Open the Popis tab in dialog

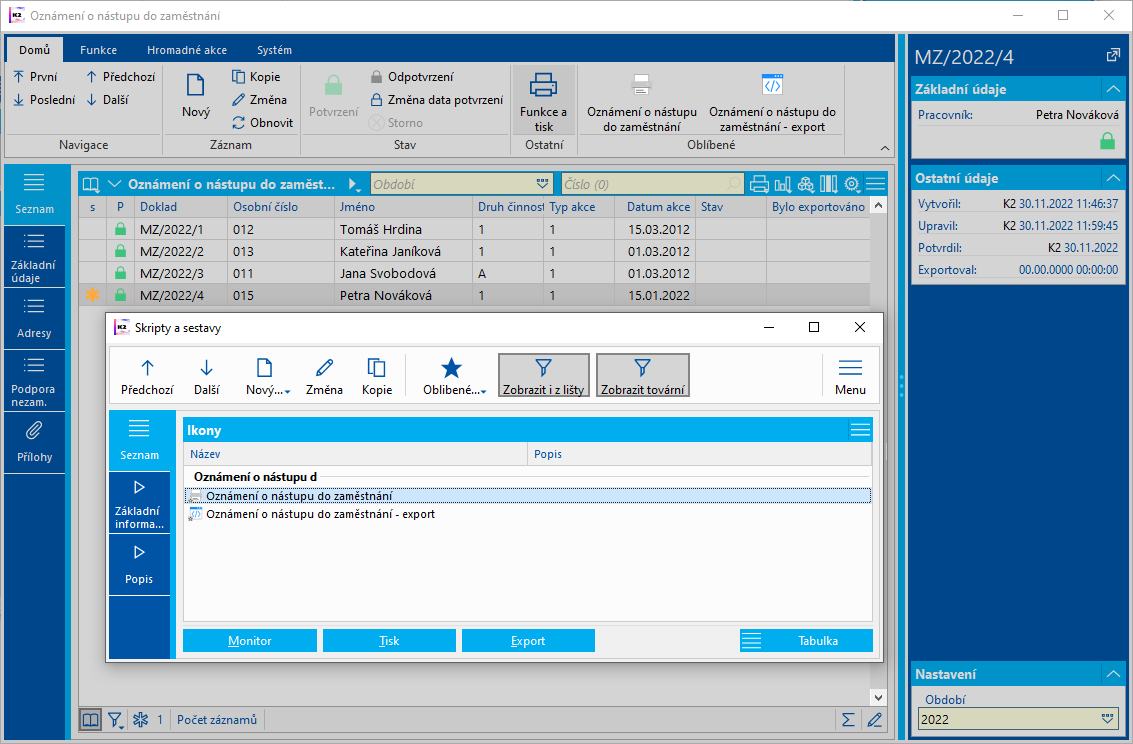tap(139, 565)
